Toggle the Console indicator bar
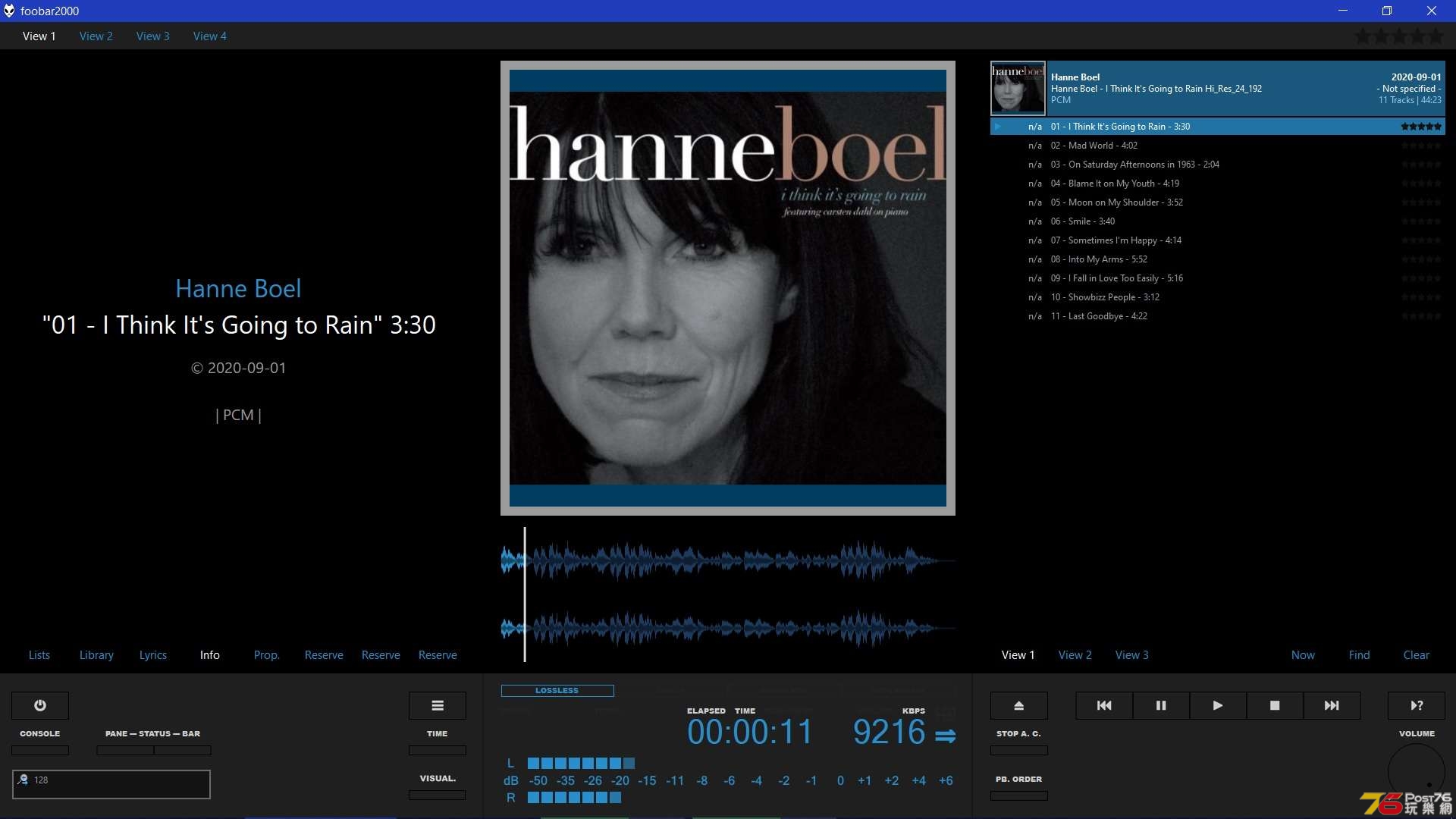Image resolution: width=1456 pixels, height=819 pixels. [40, 750]
